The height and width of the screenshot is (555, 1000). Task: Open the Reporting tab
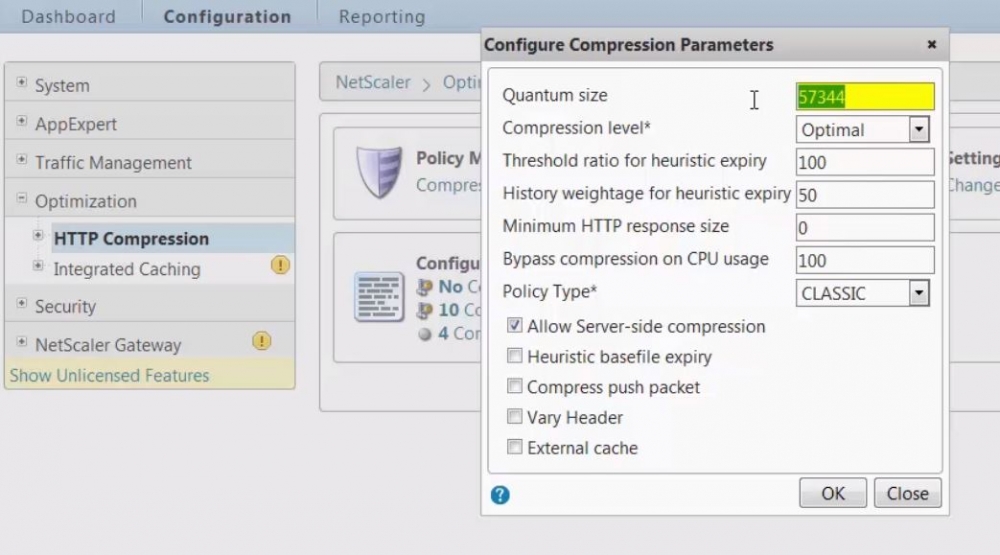tap(382, 17)
